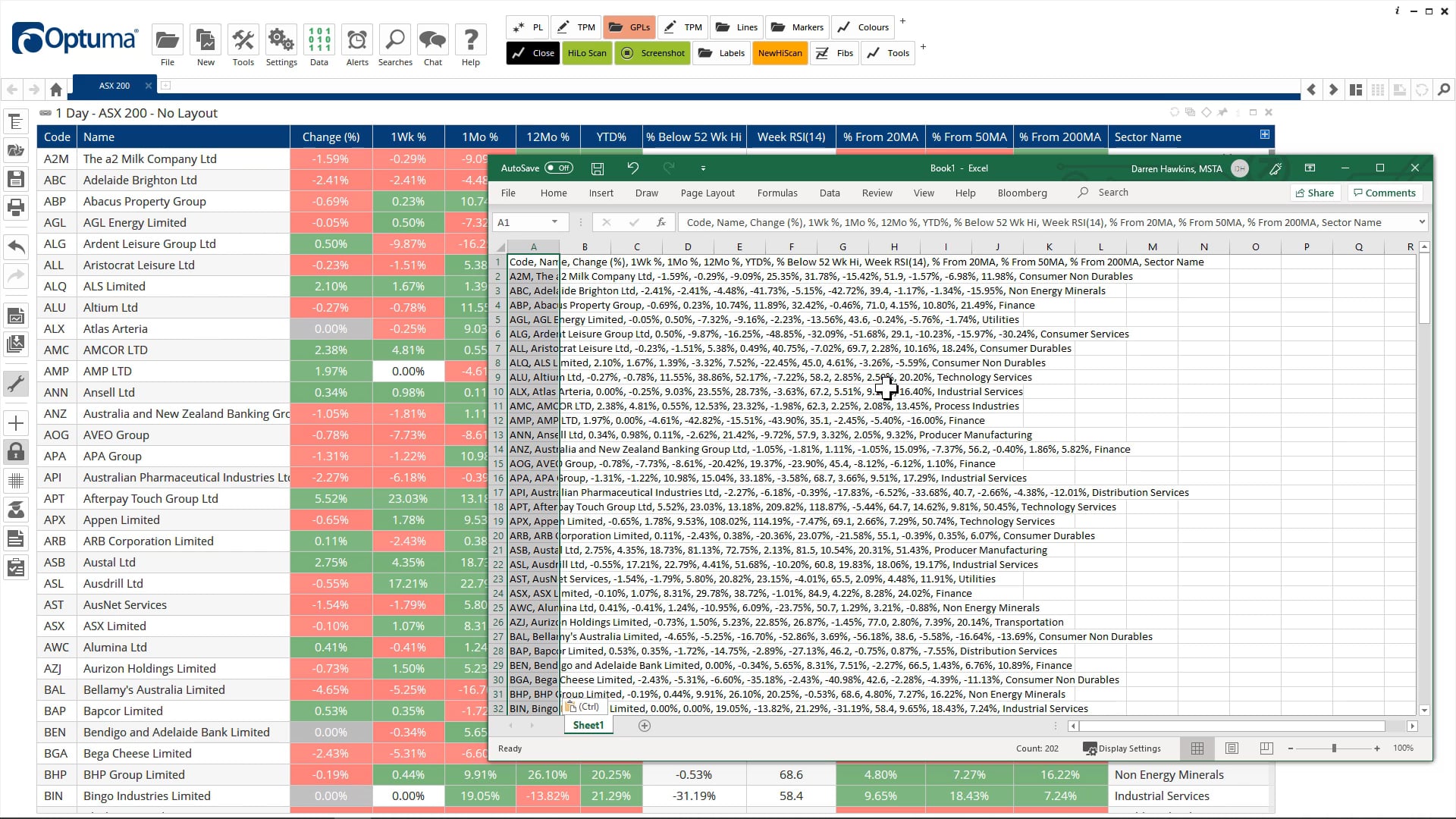Image resolution: width=1456 pixels, height=819 pixels.
Task: Click the black Close toolbar button
Action: coord(533,53)
